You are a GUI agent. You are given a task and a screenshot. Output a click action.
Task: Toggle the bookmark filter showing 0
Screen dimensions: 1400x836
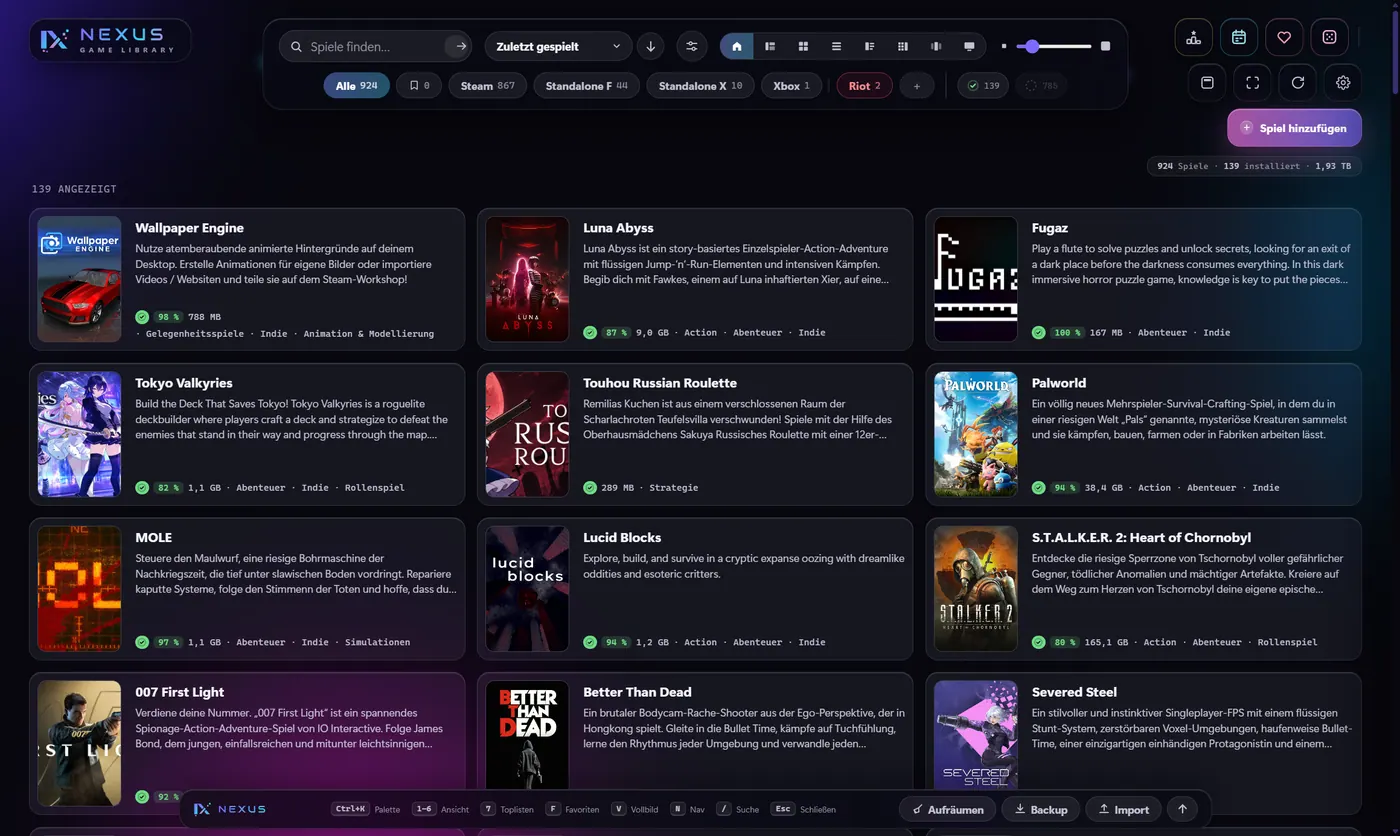[x=420, y=86]
